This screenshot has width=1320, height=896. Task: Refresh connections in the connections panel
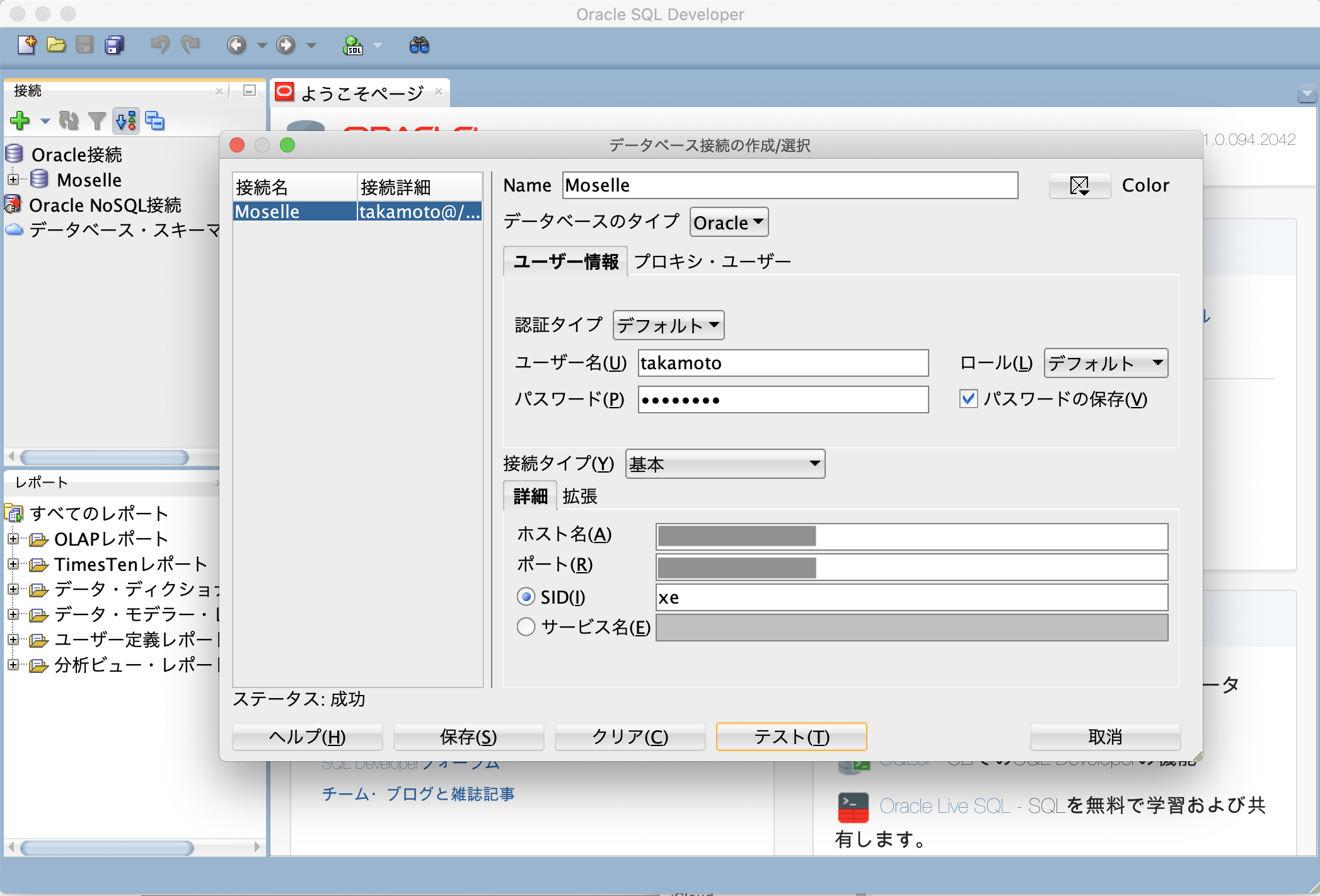point(69,120)
